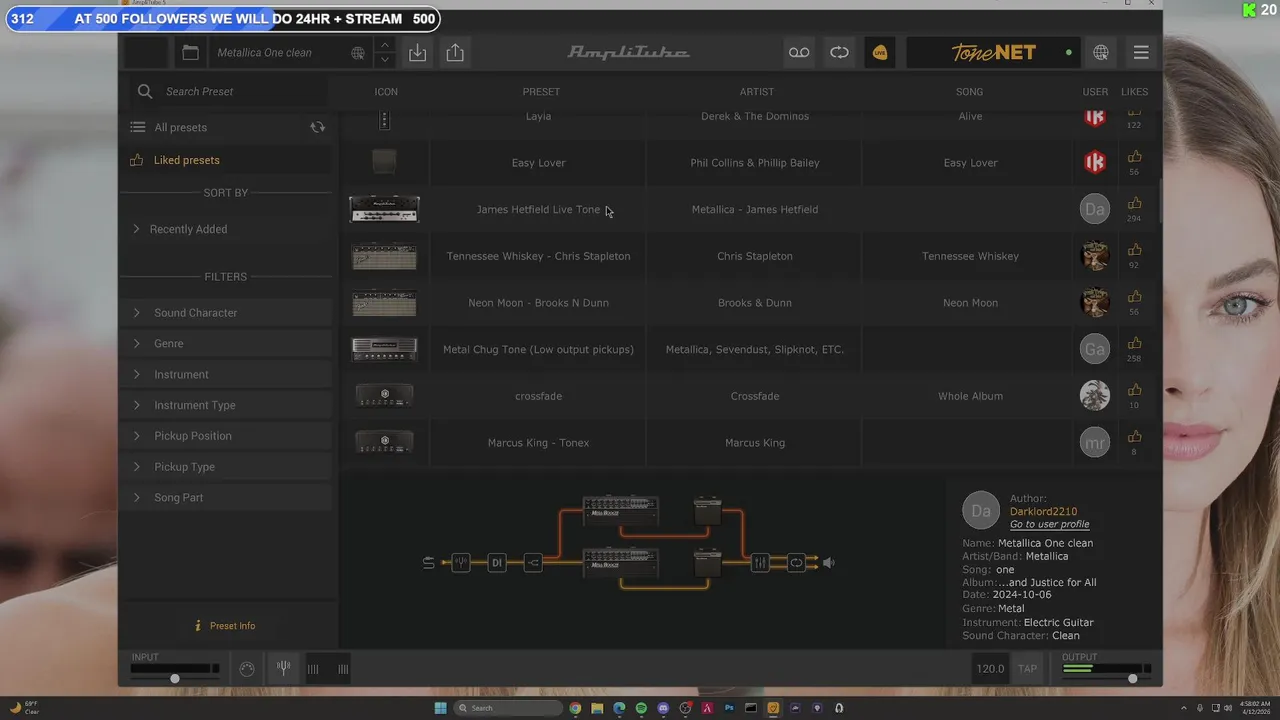
Task: Like the Neon Moon preset thumbs-up
Action: tap(1134, 297)
